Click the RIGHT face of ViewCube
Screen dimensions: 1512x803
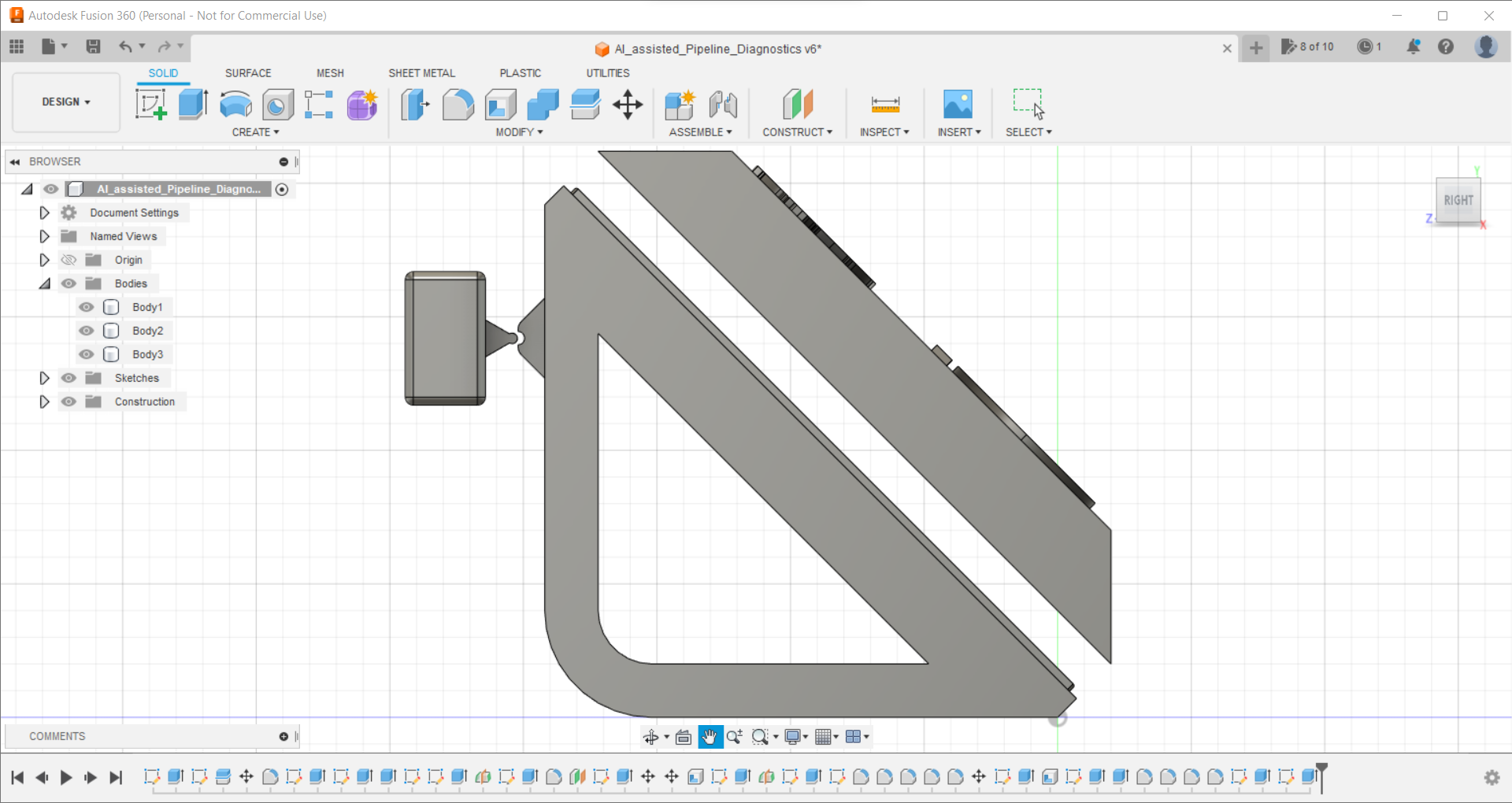point(1458,201)
